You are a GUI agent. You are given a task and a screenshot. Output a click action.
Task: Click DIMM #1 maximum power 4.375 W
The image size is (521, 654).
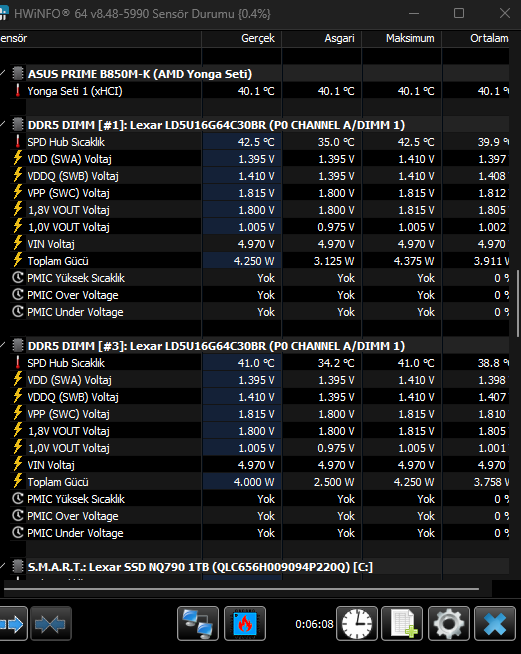[x=414, y=261]
